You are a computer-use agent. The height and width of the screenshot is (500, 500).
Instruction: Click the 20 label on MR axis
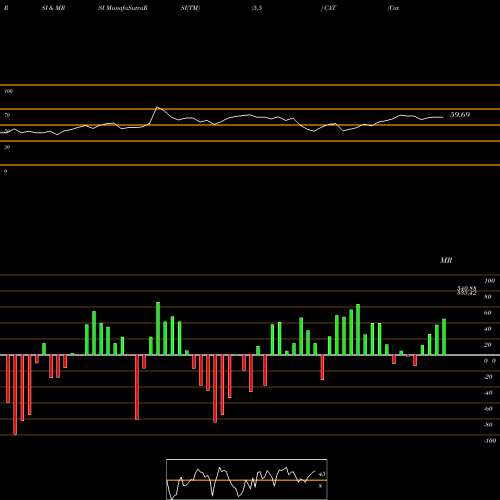coord(488,345)
